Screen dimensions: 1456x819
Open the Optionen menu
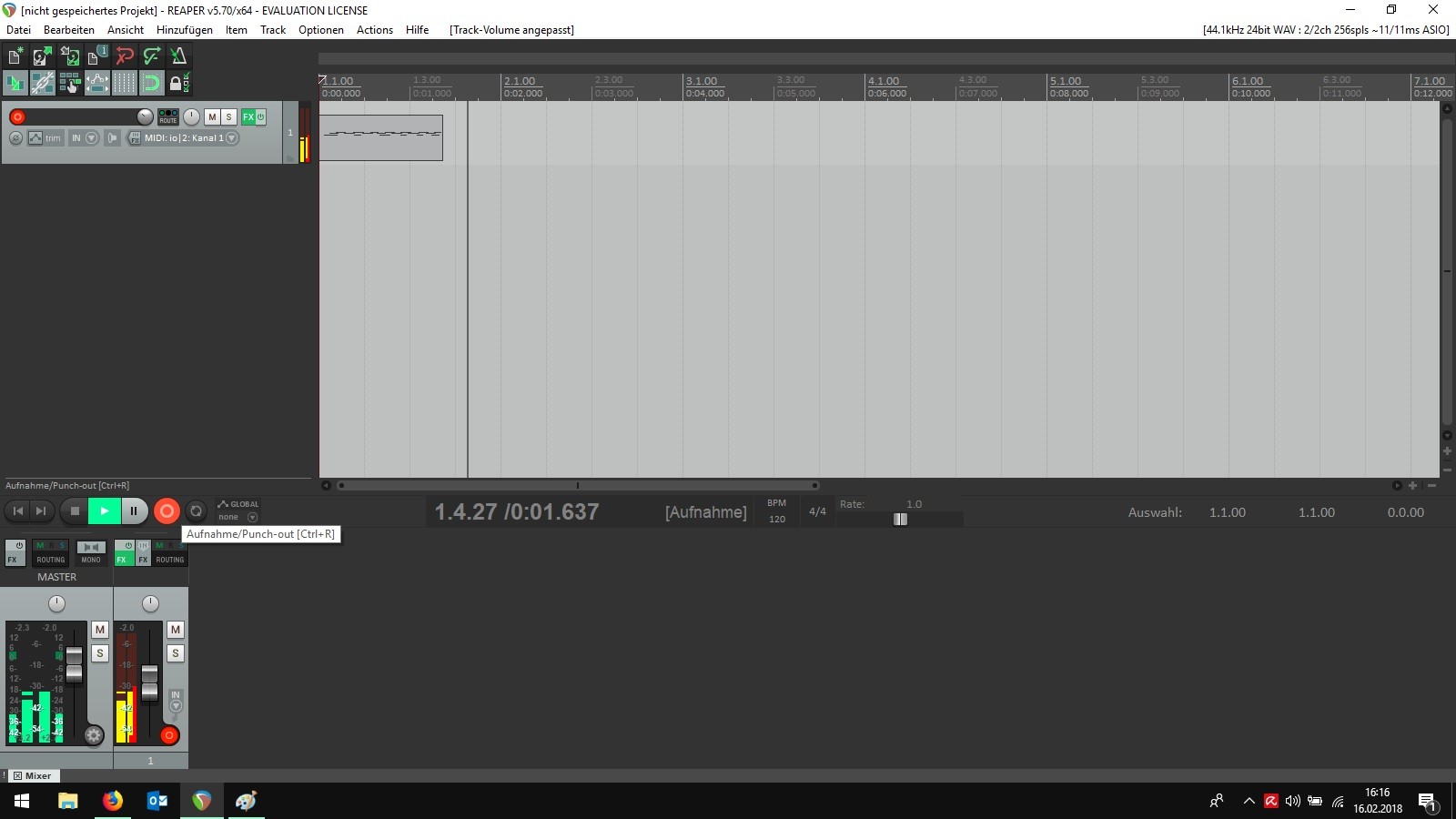320,30
